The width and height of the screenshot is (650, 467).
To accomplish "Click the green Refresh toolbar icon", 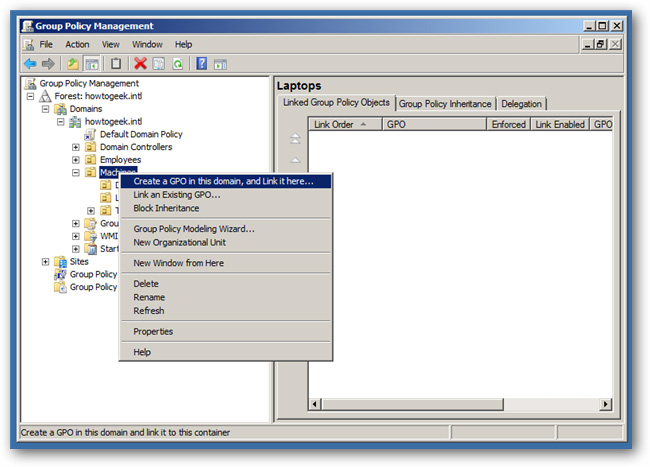I will pyautogui.click(x=178, y=64).
